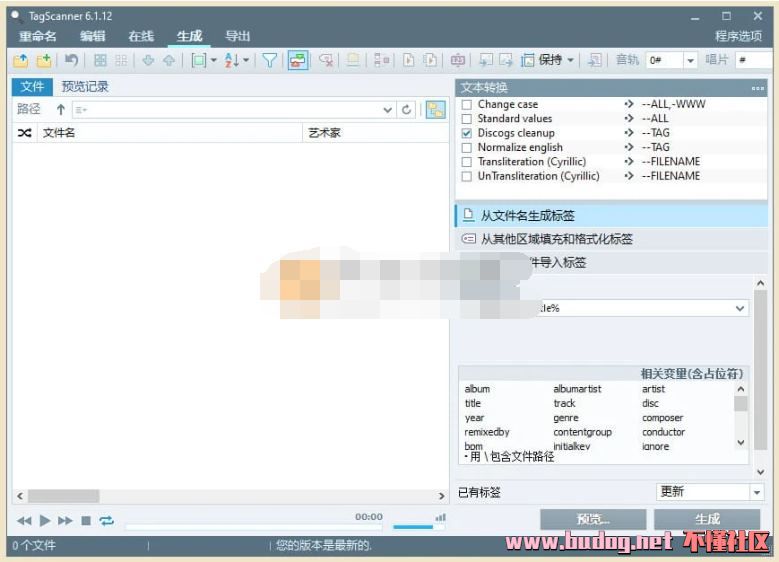Select the 文件 tab in the file panel
779x562 pixels.
coord(32,86)
